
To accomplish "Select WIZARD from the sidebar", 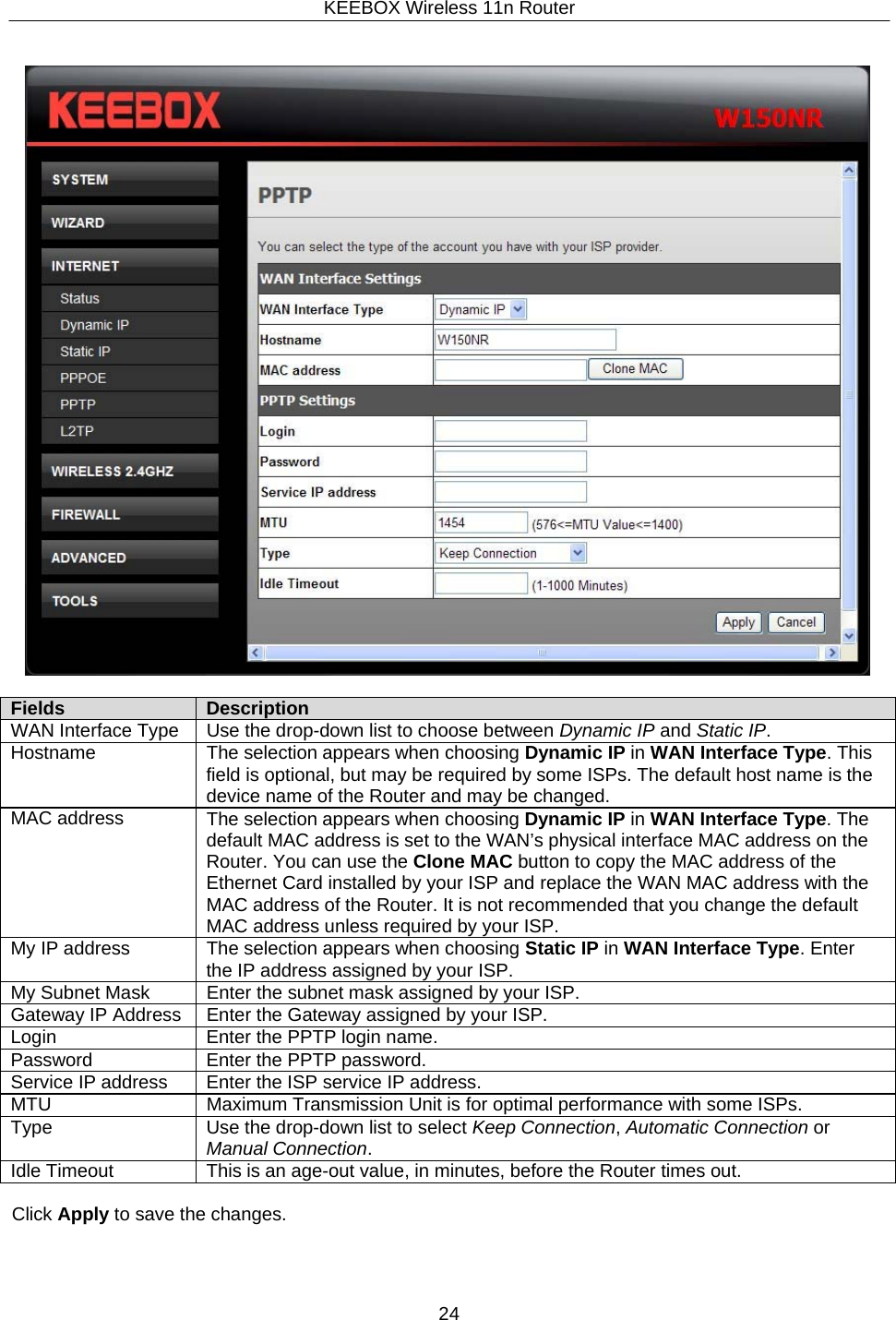I will [x=129, y=222].
